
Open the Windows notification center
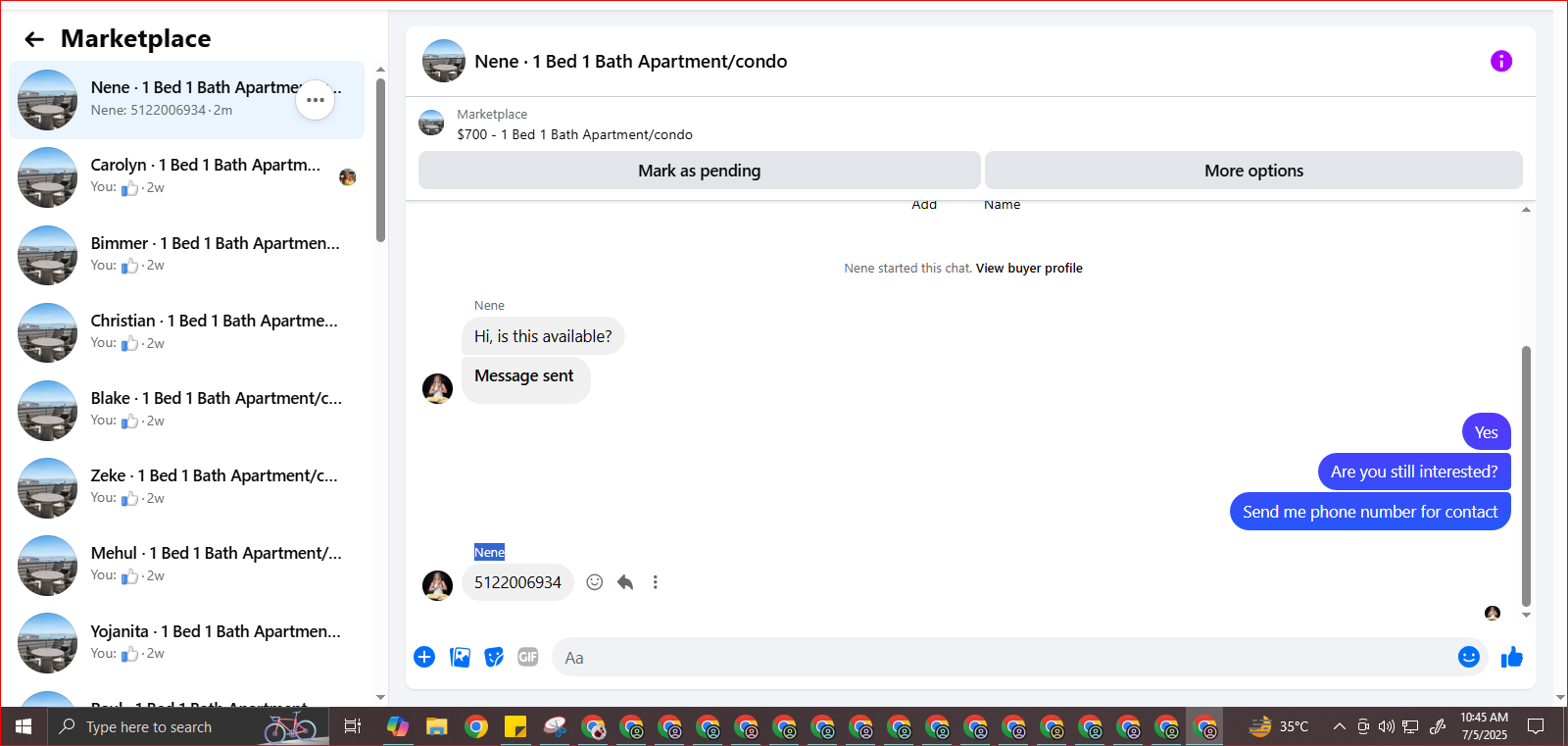(x=1536, y=726)
